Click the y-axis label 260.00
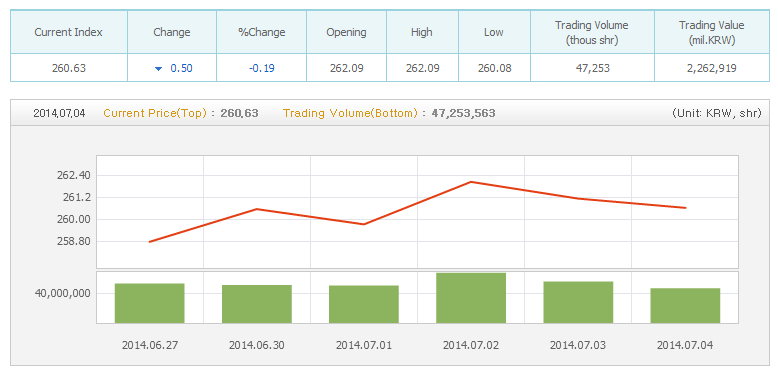778x377 pixels. [x=73, y=219]
